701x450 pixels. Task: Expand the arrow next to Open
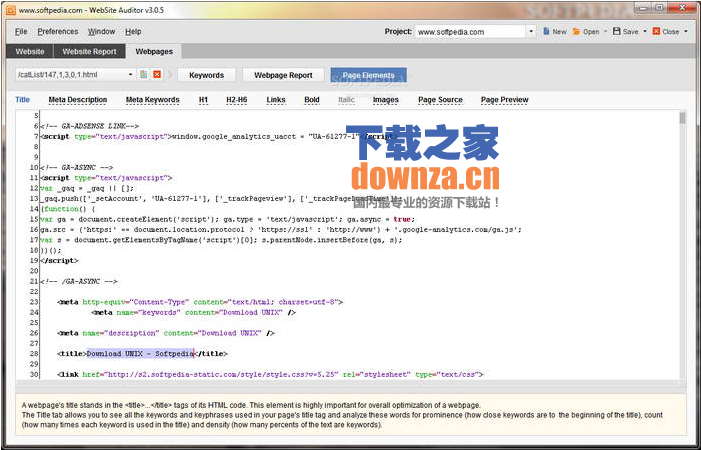[x=605, y=32]
